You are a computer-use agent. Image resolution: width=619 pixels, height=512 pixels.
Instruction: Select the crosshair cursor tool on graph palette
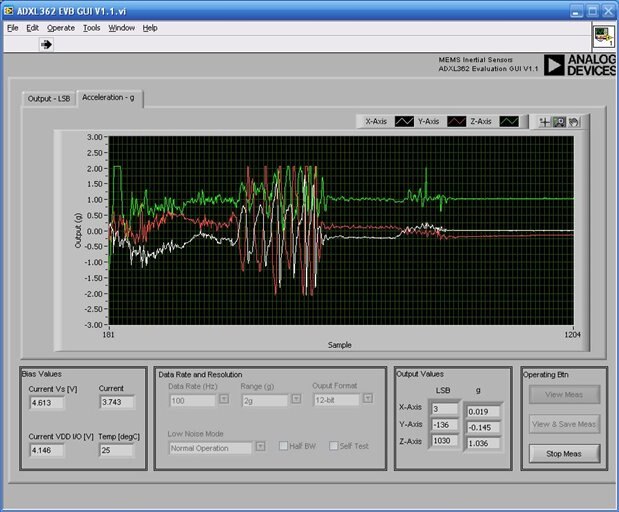click(545, 122)
